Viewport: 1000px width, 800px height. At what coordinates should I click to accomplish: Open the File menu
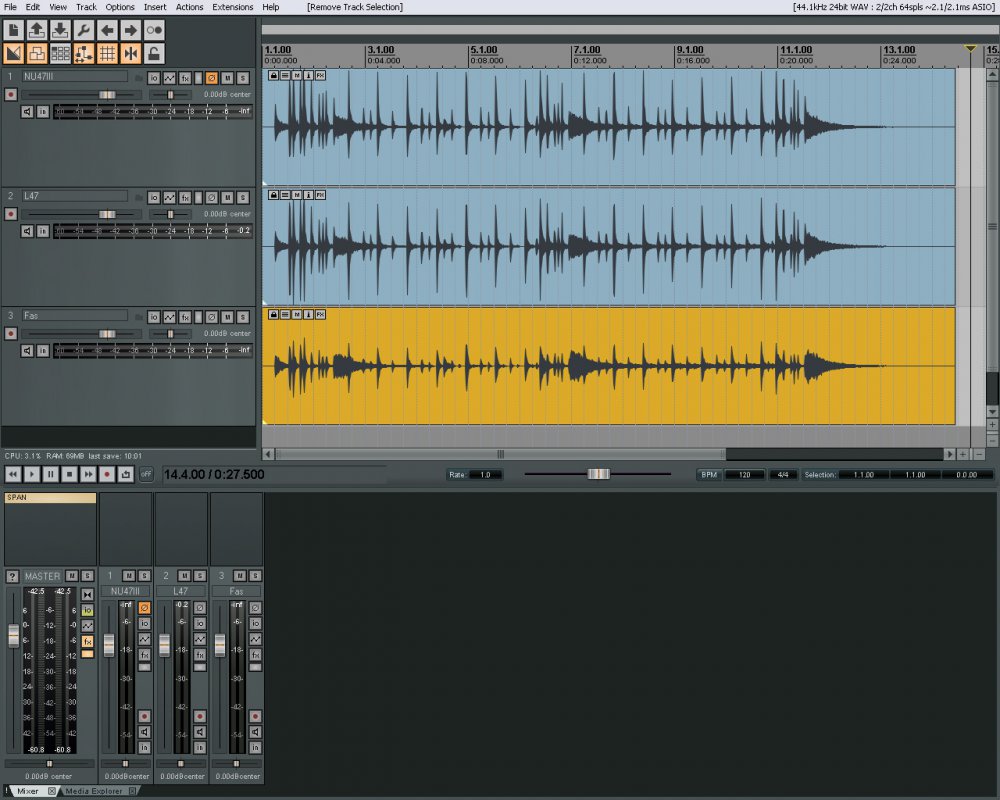pos(10,7)
